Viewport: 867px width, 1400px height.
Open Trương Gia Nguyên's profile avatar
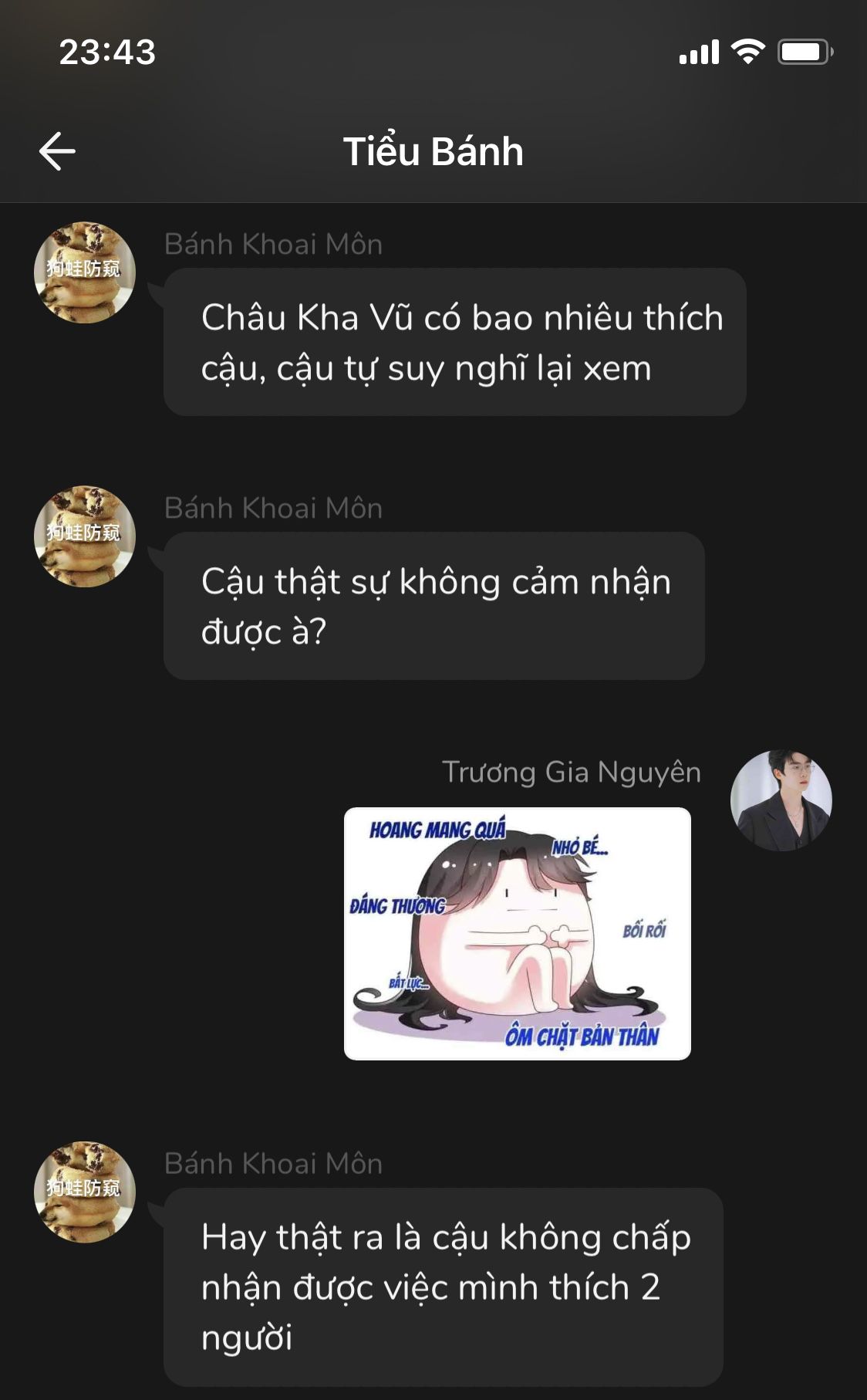[x=781, y=800]
